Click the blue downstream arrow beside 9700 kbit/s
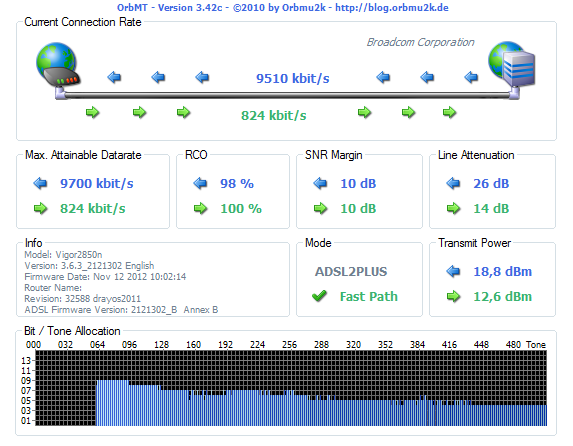573x446 pixels. point(40,183)
